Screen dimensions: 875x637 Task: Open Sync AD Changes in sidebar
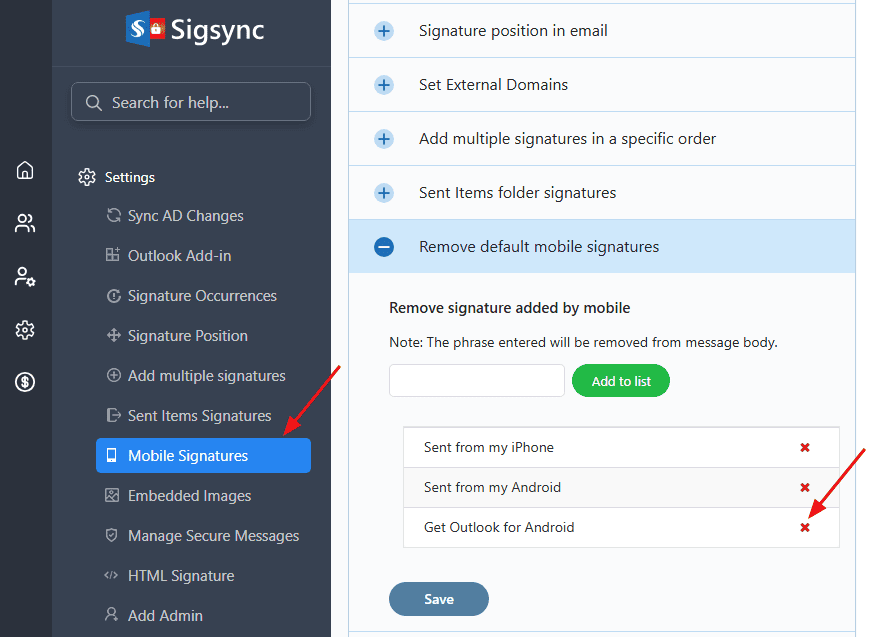185,216
